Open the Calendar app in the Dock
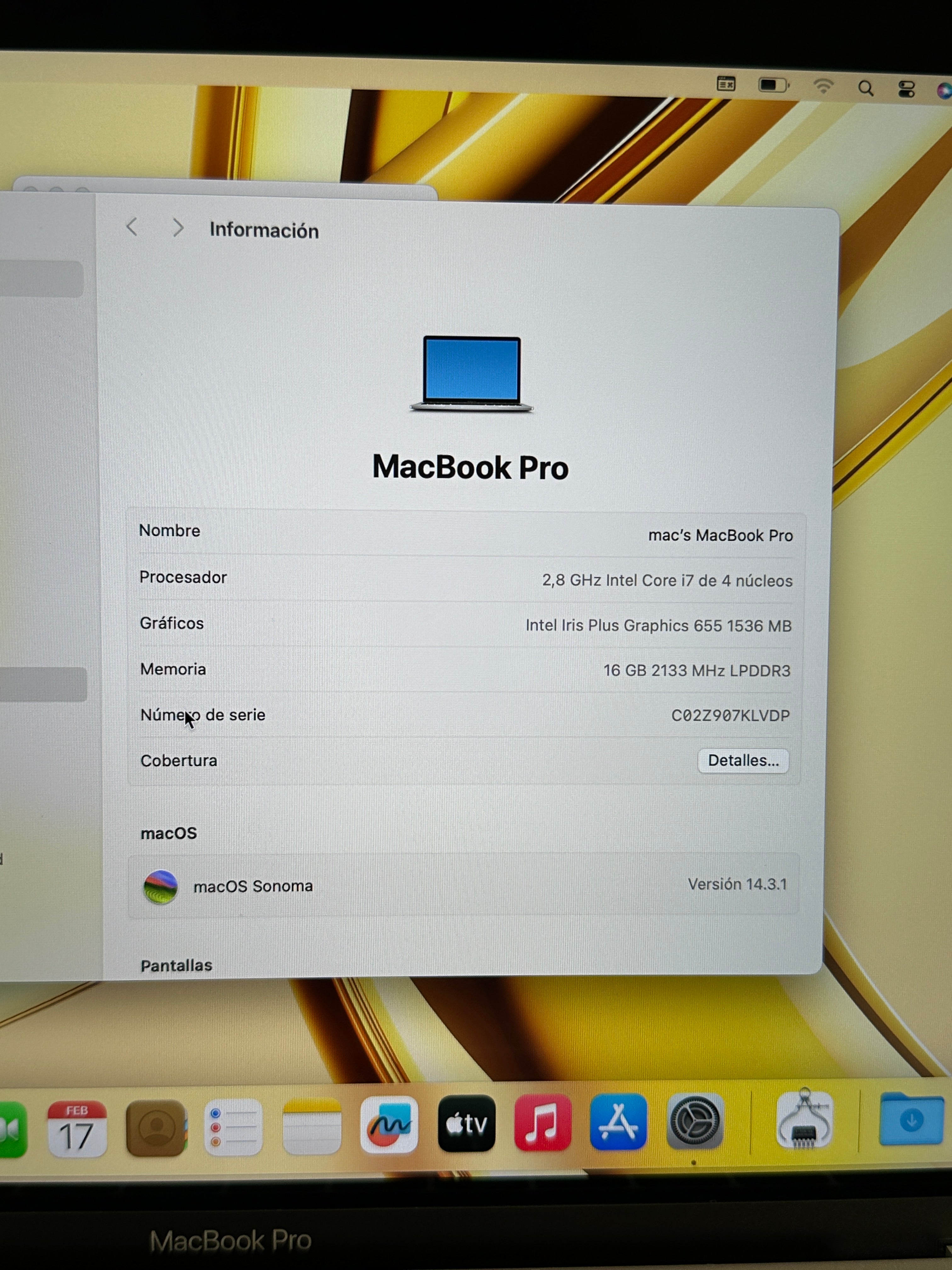Image resolution: width=952 pixels, height=1270 pixels. 77,1129
